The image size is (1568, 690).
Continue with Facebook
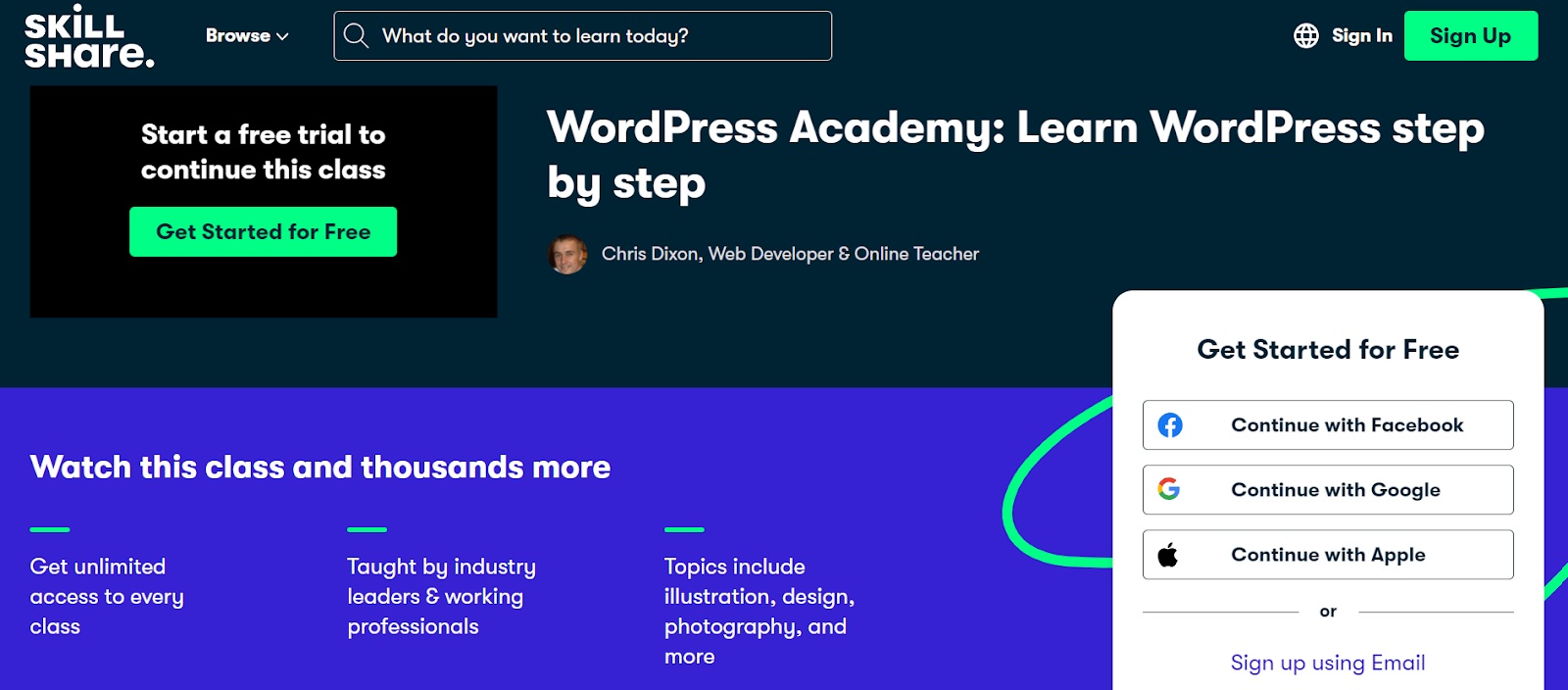[1328, 425]
